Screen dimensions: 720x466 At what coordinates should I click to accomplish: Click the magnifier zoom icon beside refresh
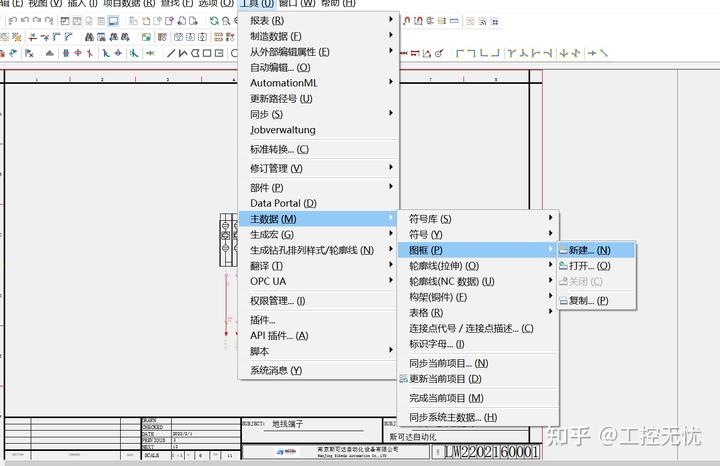tap(226, 21)
